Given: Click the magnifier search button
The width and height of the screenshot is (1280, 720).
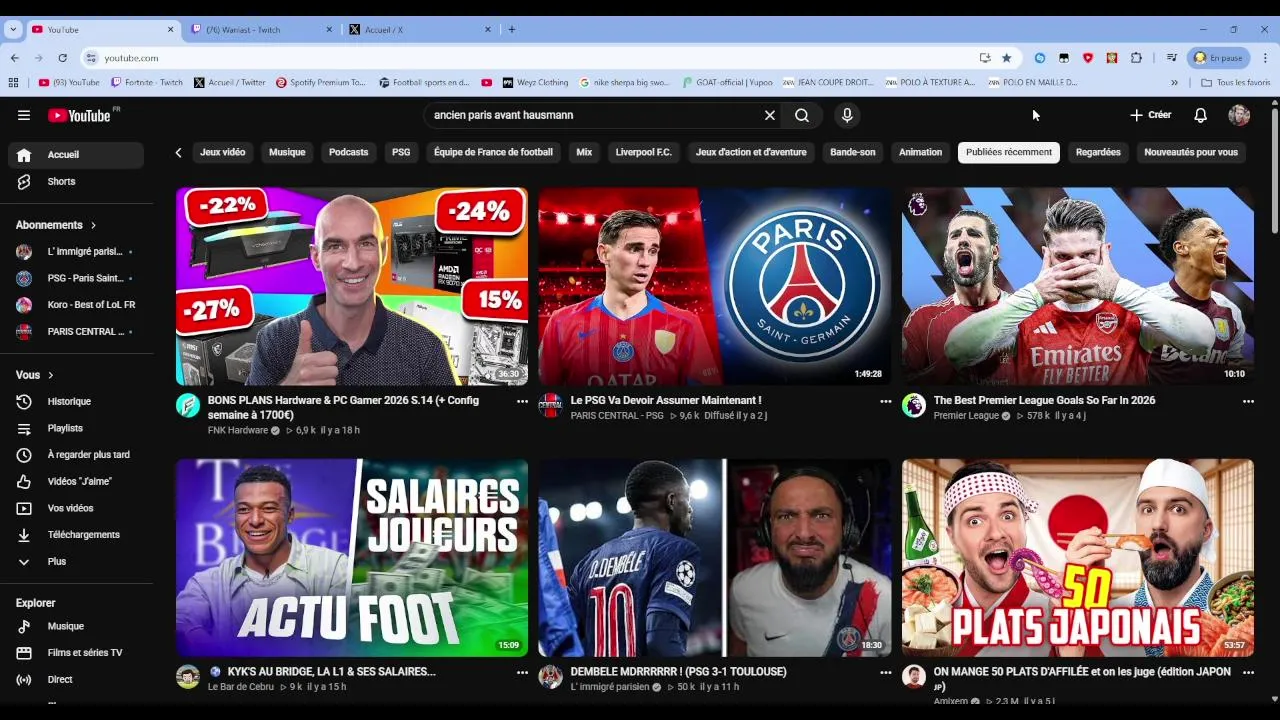Looking at the screenshot, I should click(802, 115).
